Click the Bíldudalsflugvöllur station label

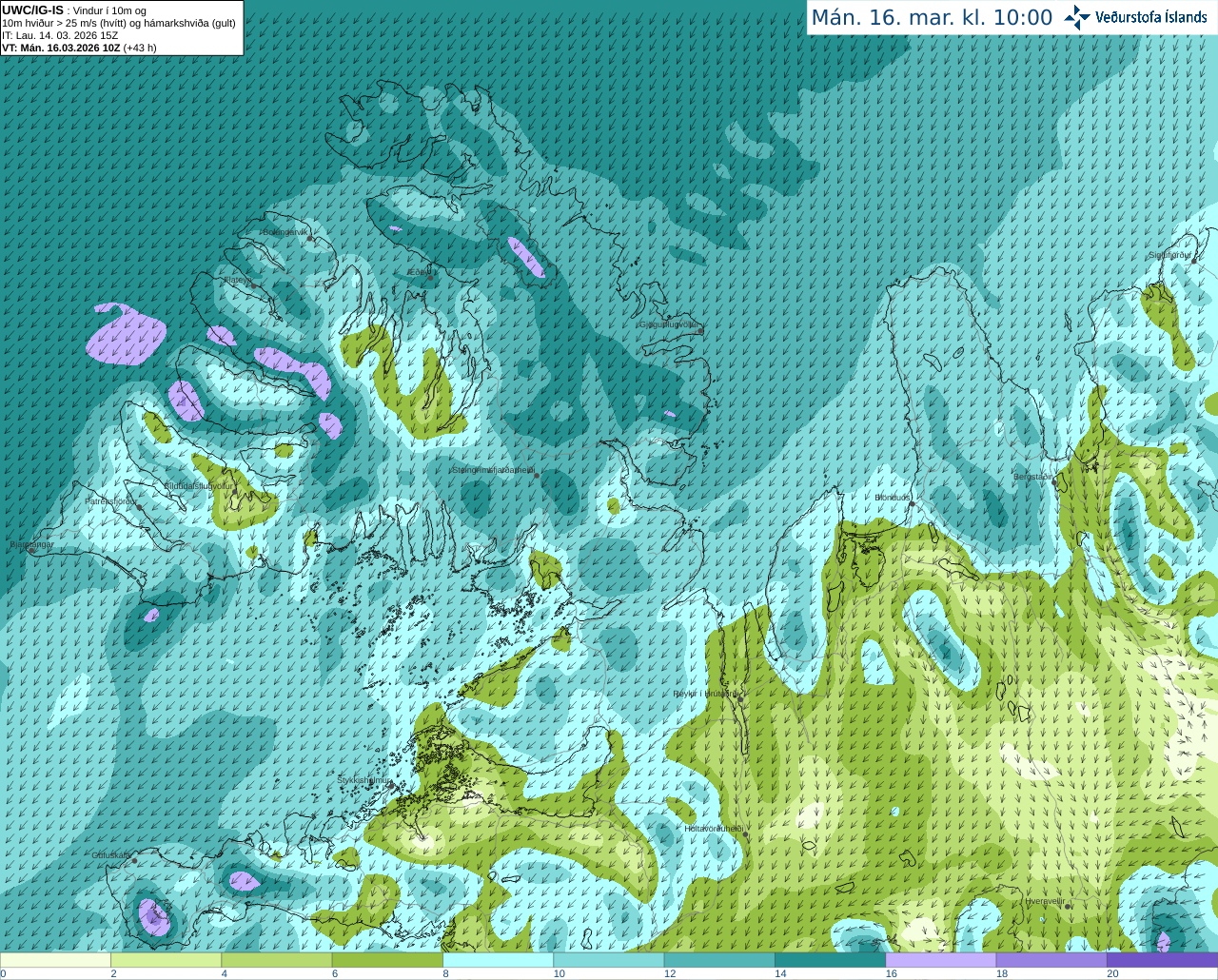pos(198,485)
